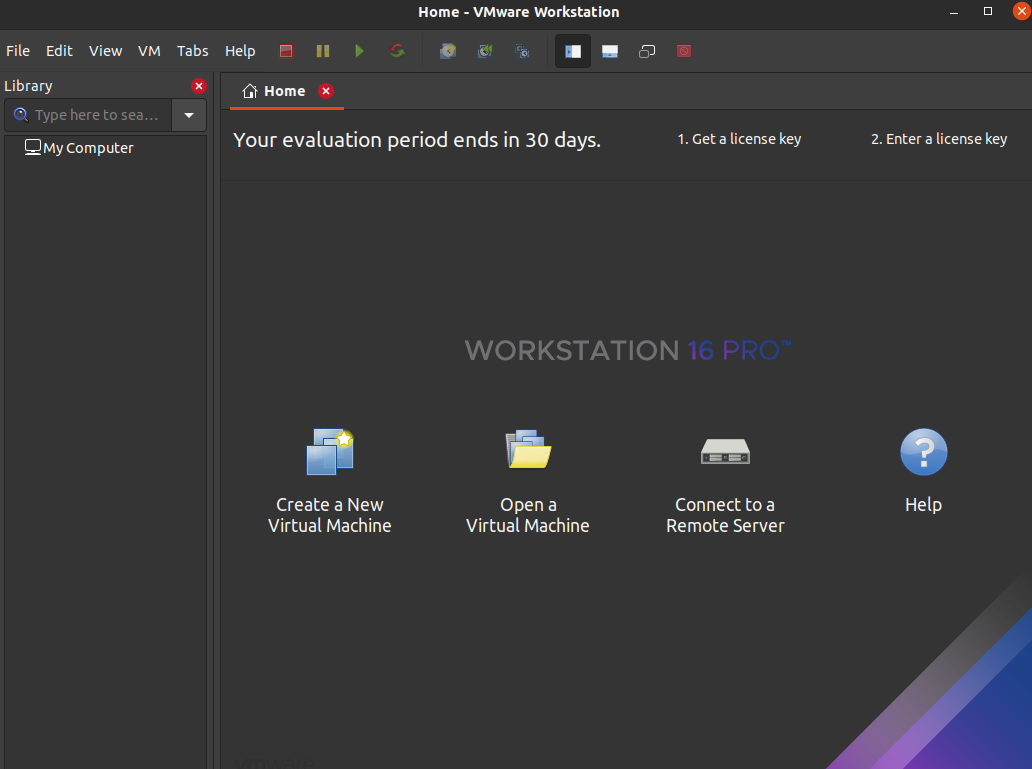
Task: Maximize the VMware Workstation window
Action: (x=988, y=11)
